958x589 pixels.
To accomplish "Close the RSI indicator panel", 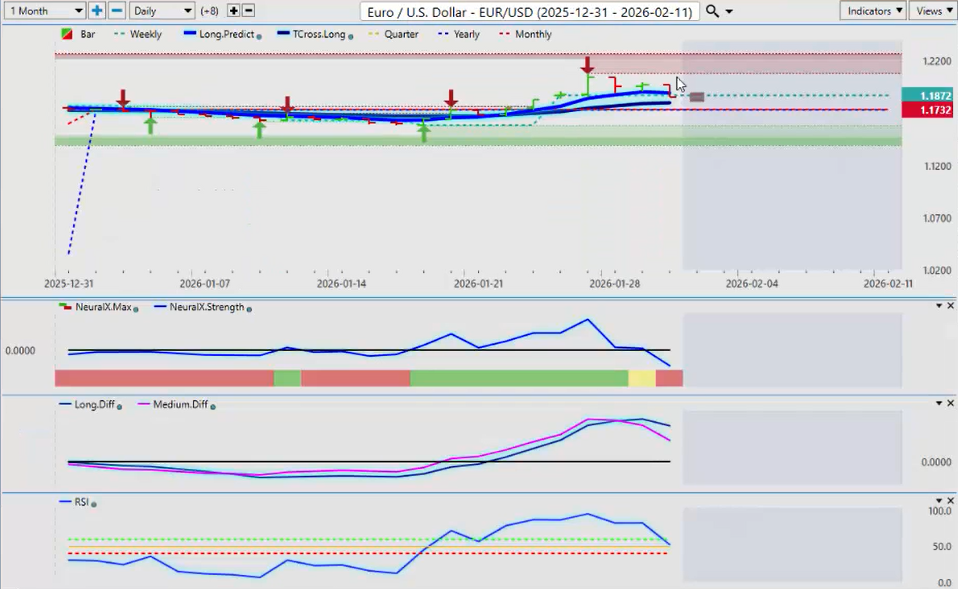I will pyautogui.click(x=950, y=501).
